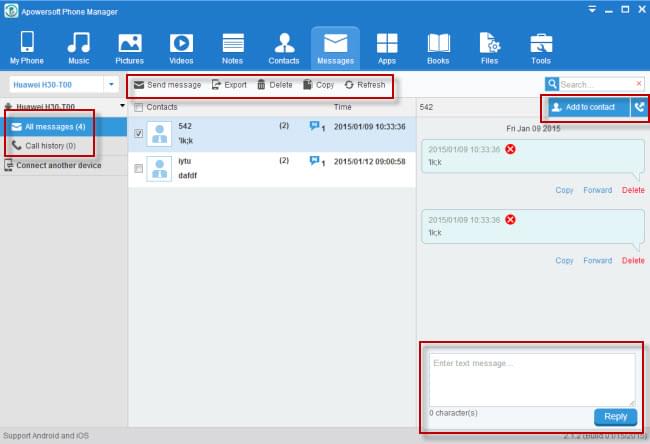Click the Reply button
650x444 pixels.
(x=616, y=417)
